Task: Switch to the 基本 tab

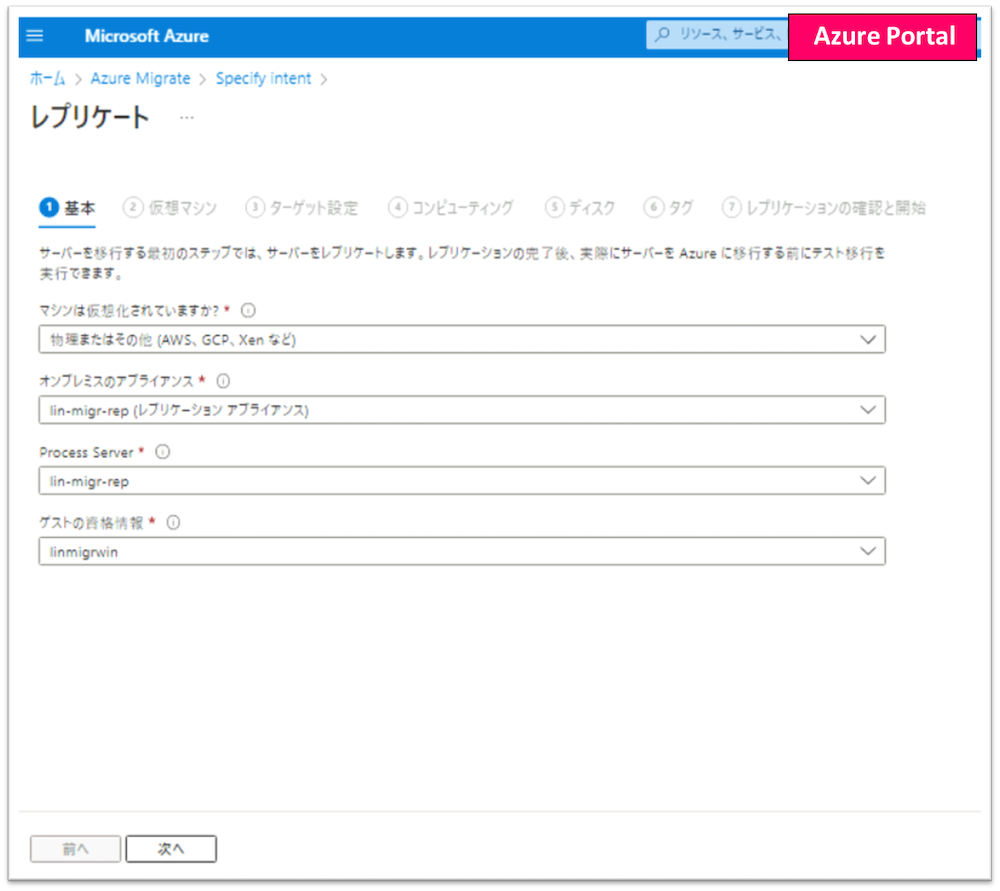Action: [x=68, y=208]
